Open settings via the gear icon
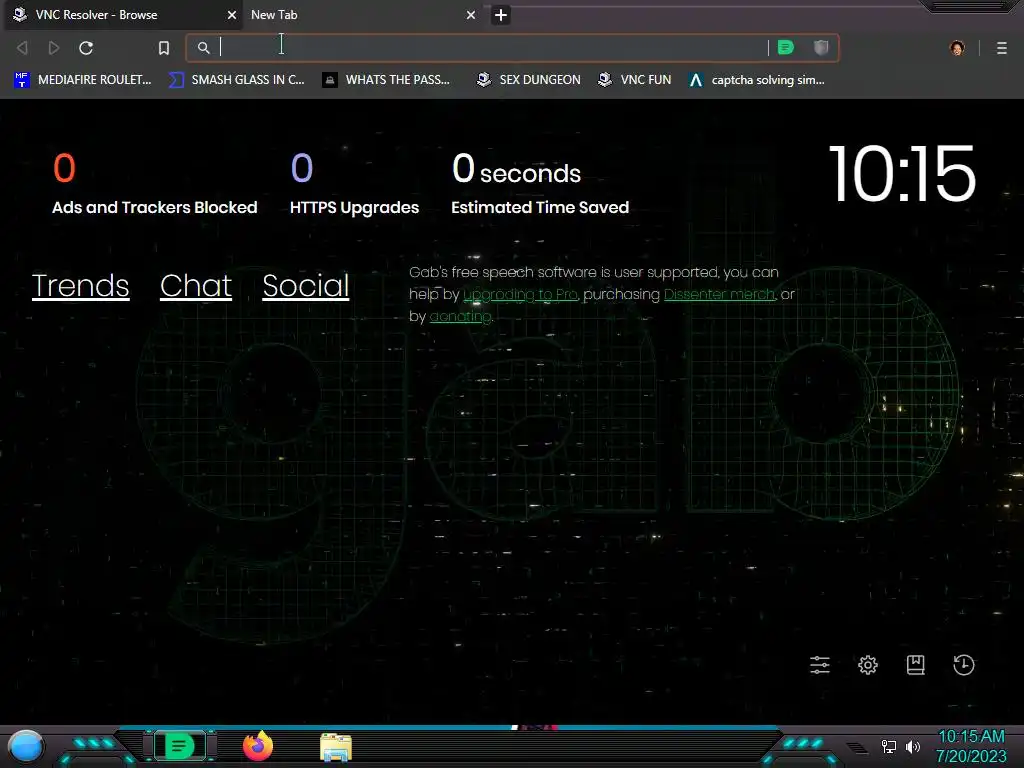Image resolution: width=1024 pixels, height=768 pixels. coord(868,665)
